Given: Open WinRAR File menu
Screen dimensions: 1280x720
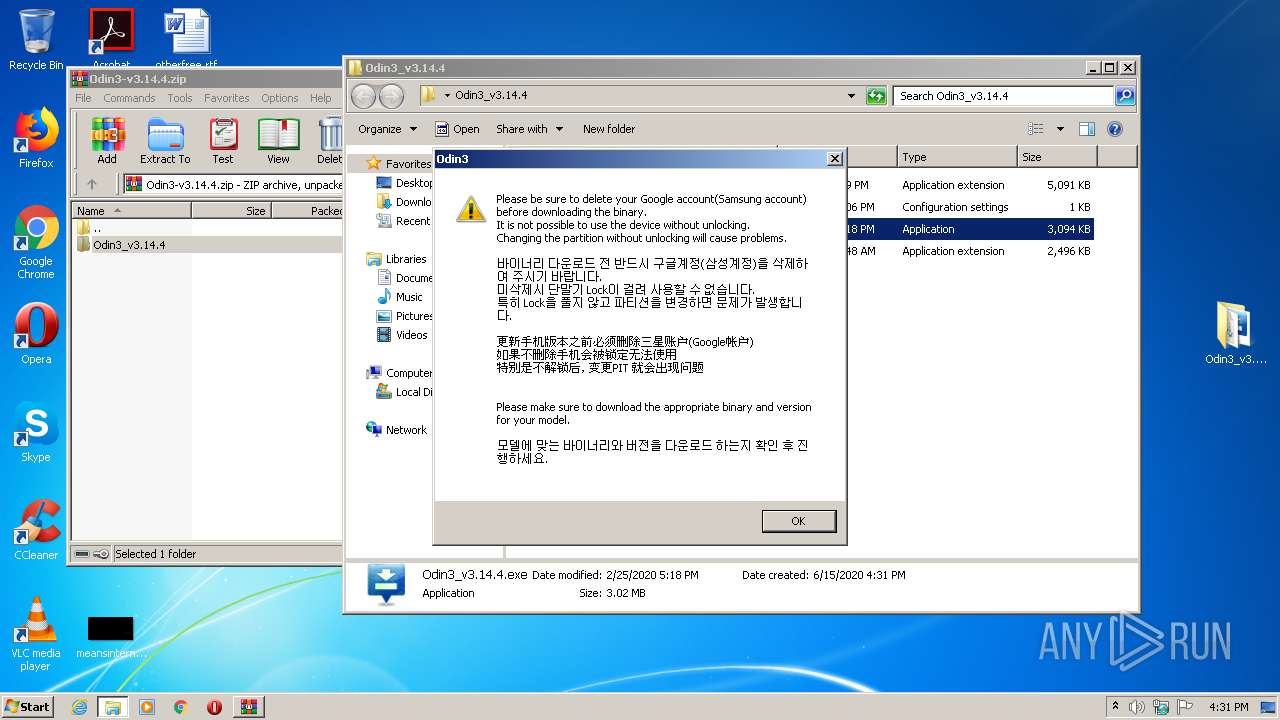Looking at the screenshot, I should (83, 98).
